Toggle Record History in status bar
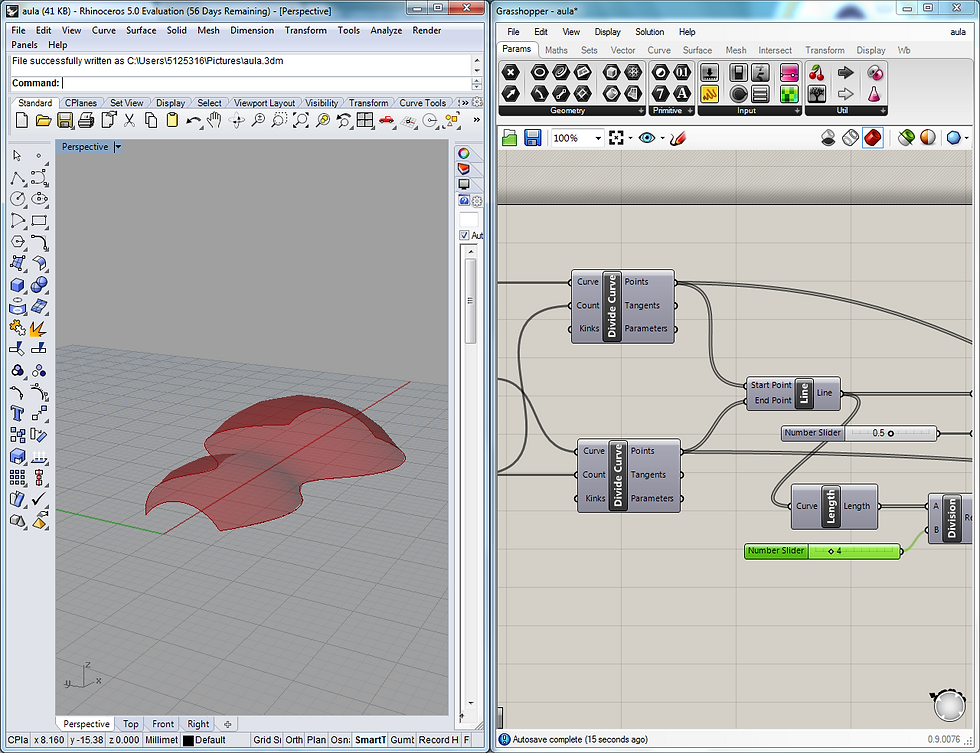 tap(438, 740)
